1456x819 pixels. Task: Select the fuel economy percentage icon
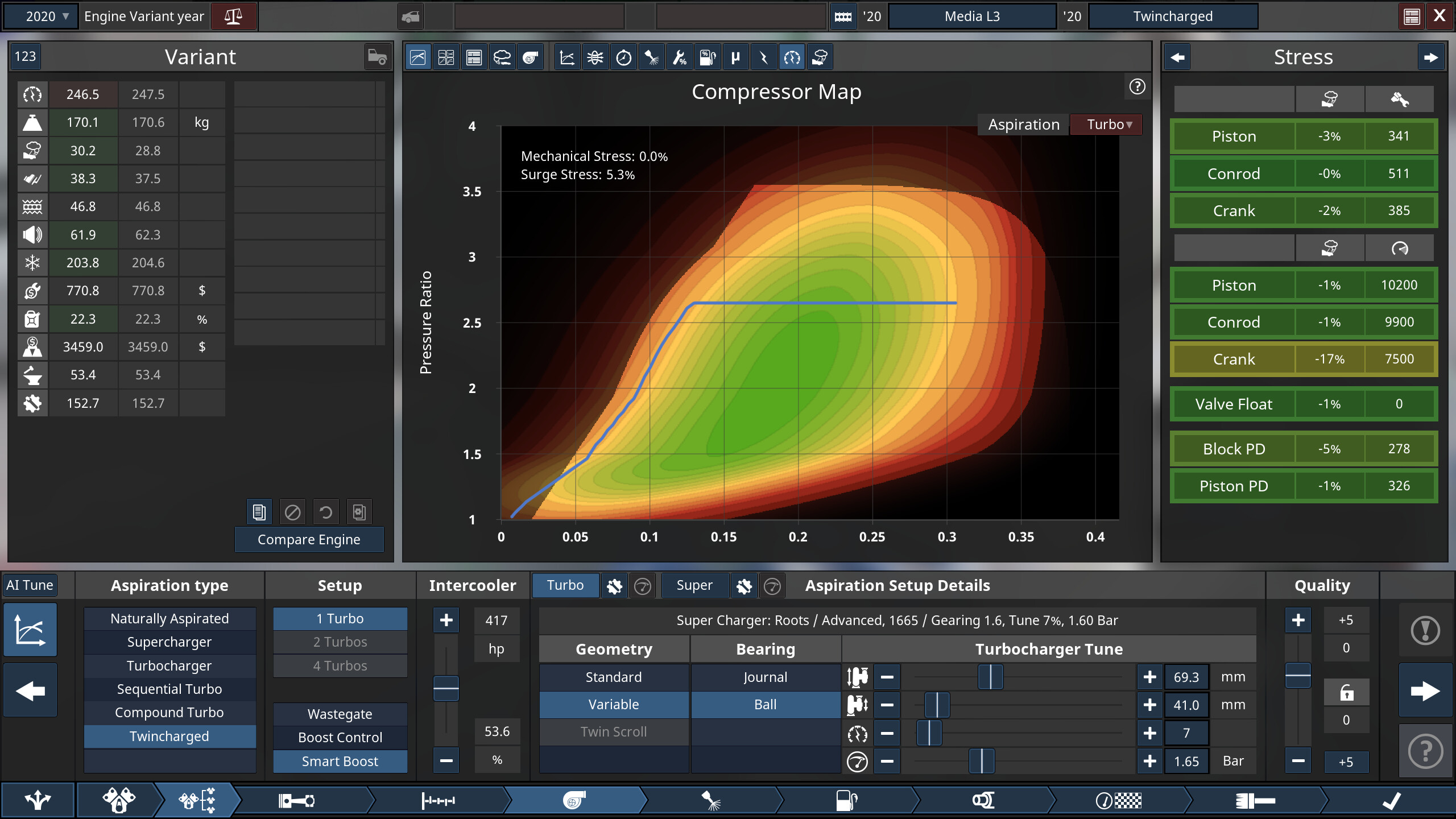(x=708, y=57)
